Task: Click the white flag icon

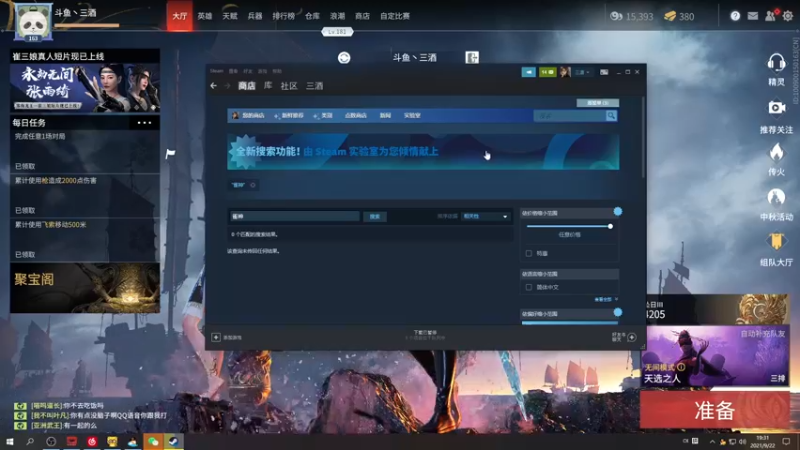Action: 170,153
